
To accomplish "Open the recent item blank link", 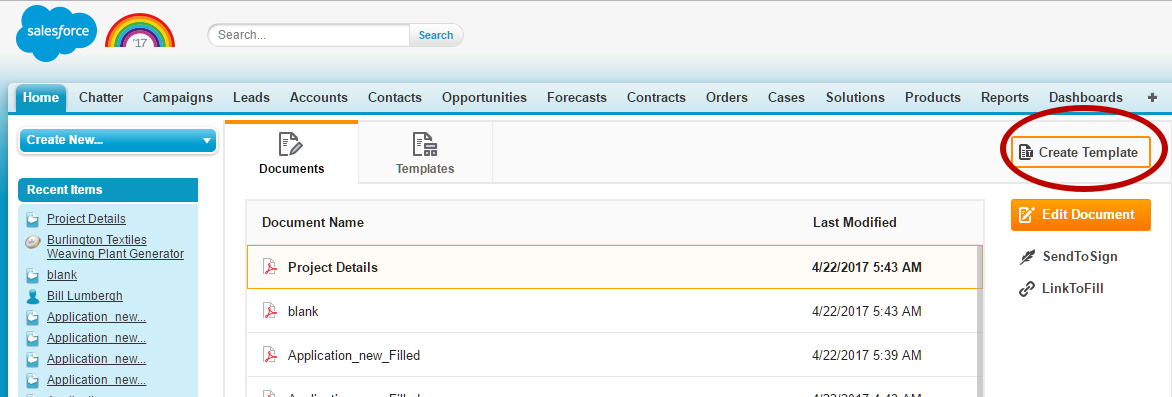I will [x=62, y=275].
